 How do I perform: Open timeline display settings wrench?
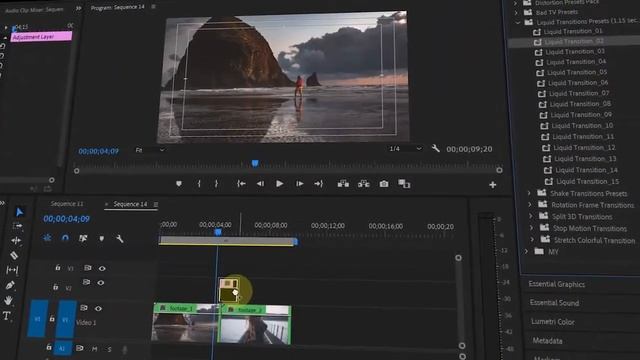tap(120, 238)
